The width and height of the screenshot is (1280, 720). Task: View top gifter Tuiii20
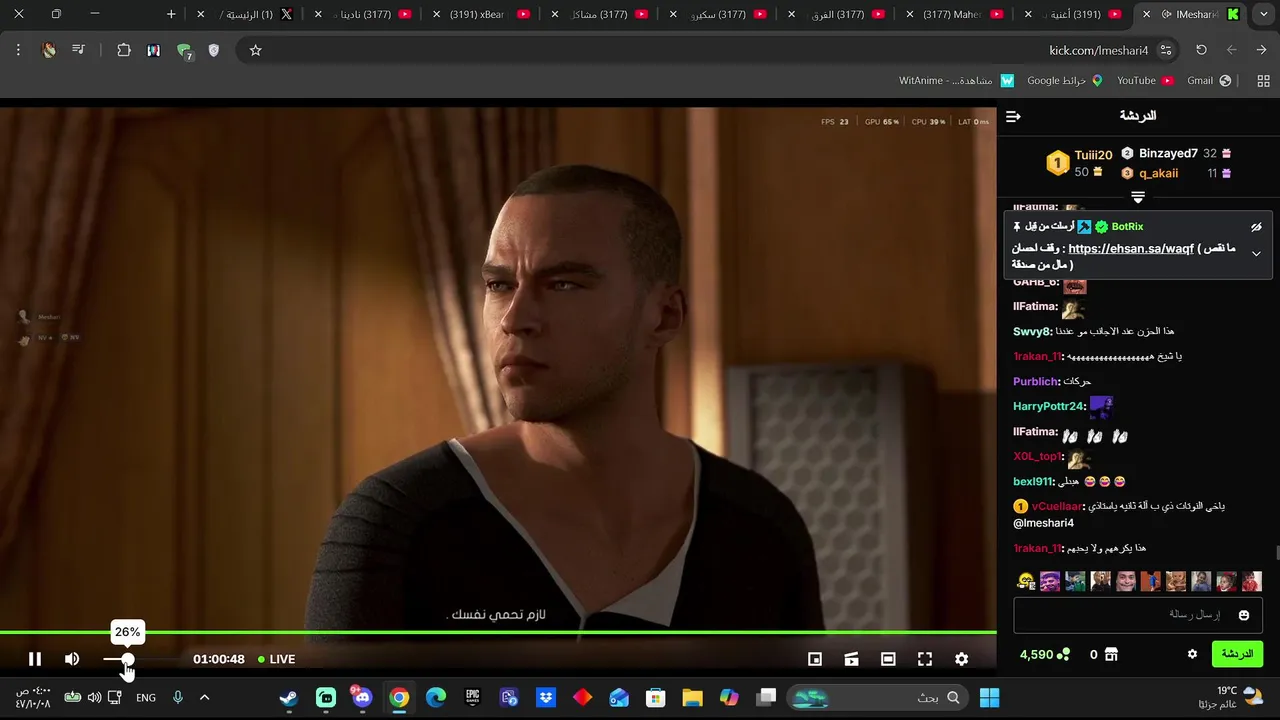[x=1093, y=155]
